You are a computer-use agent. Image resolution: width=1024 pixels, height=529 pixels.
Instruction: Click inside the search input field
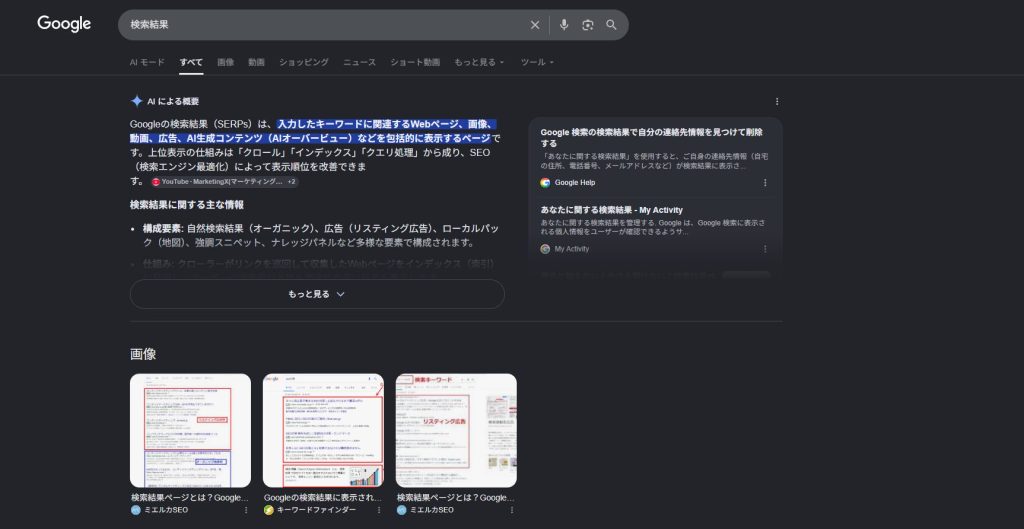tap(327, 25)
